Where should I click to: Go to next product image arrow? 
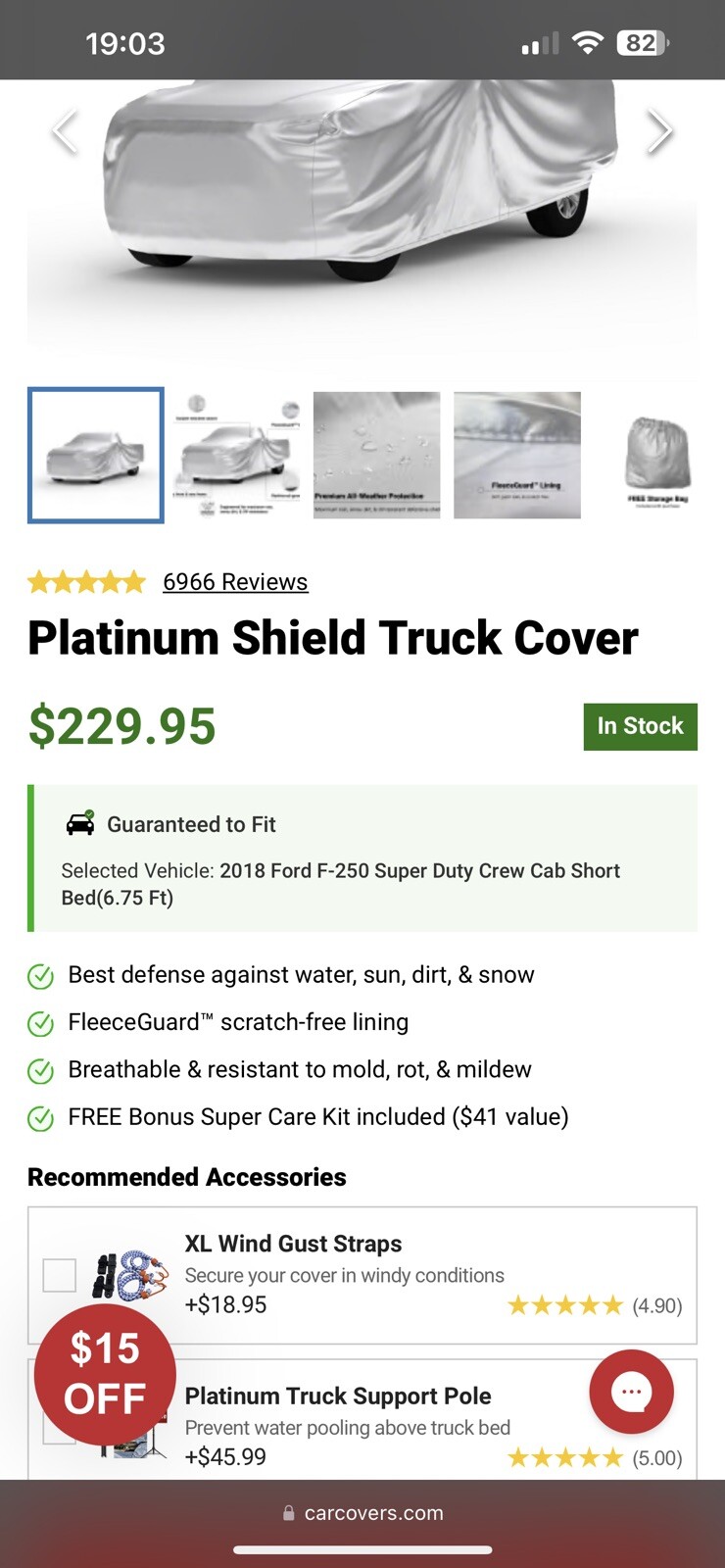tap(659, 131)
